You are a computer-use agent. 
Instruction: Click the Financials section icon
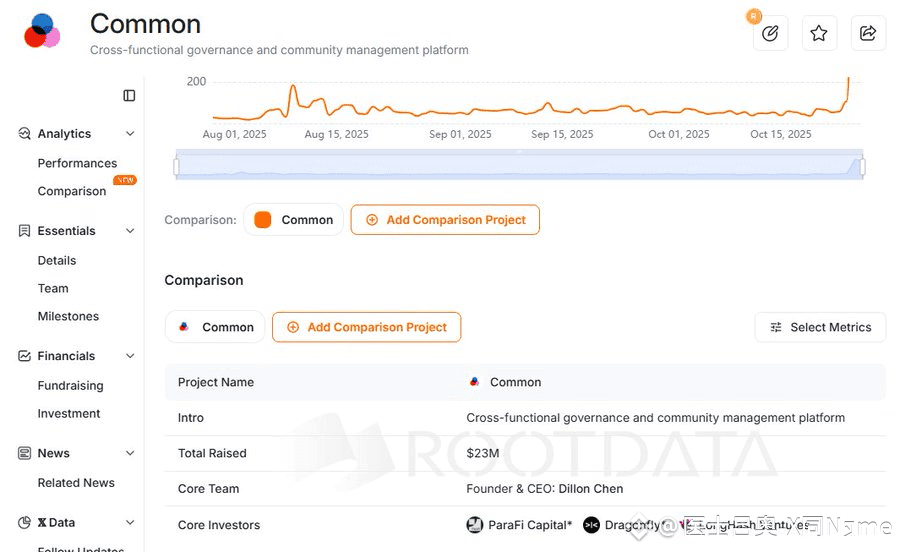[x=25, y=356]
